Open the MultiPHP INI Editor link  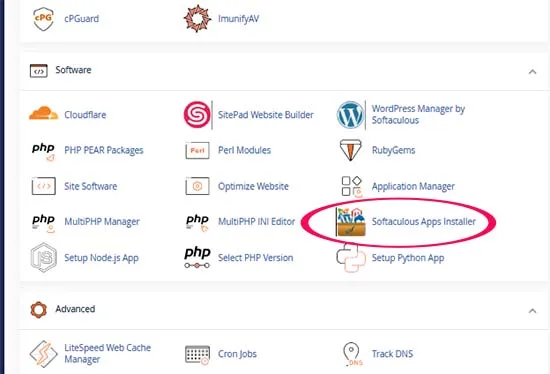(x=256, y=222)
